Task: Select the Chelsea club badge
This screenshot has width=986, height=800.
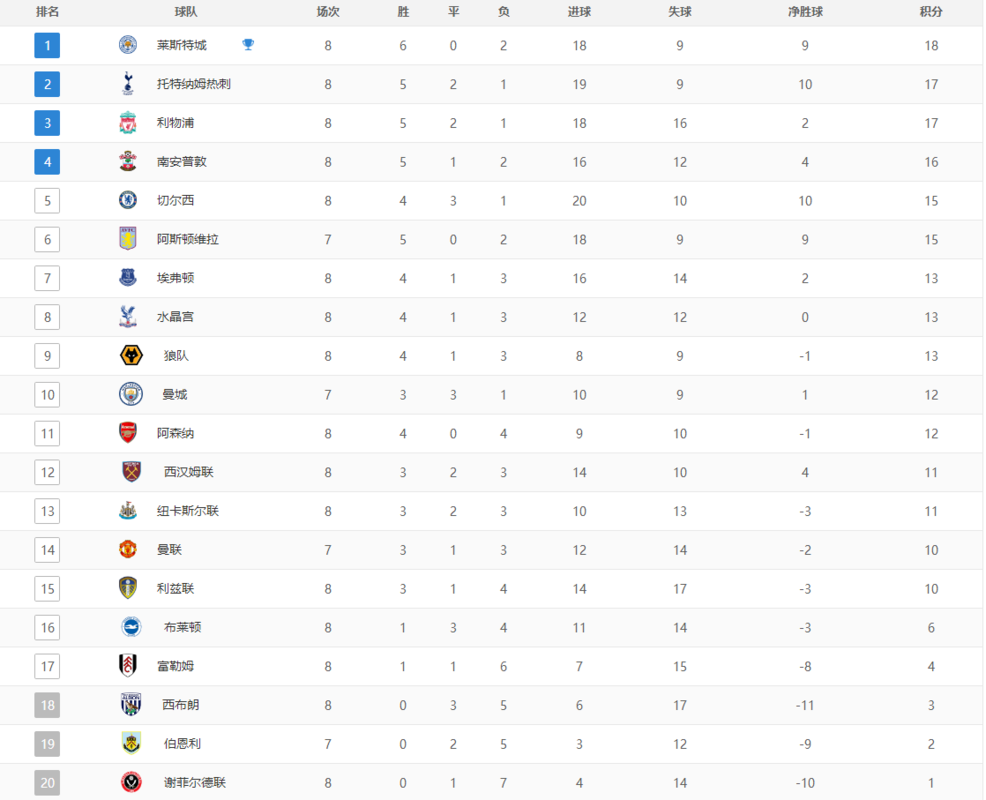Action: (128, 201)
